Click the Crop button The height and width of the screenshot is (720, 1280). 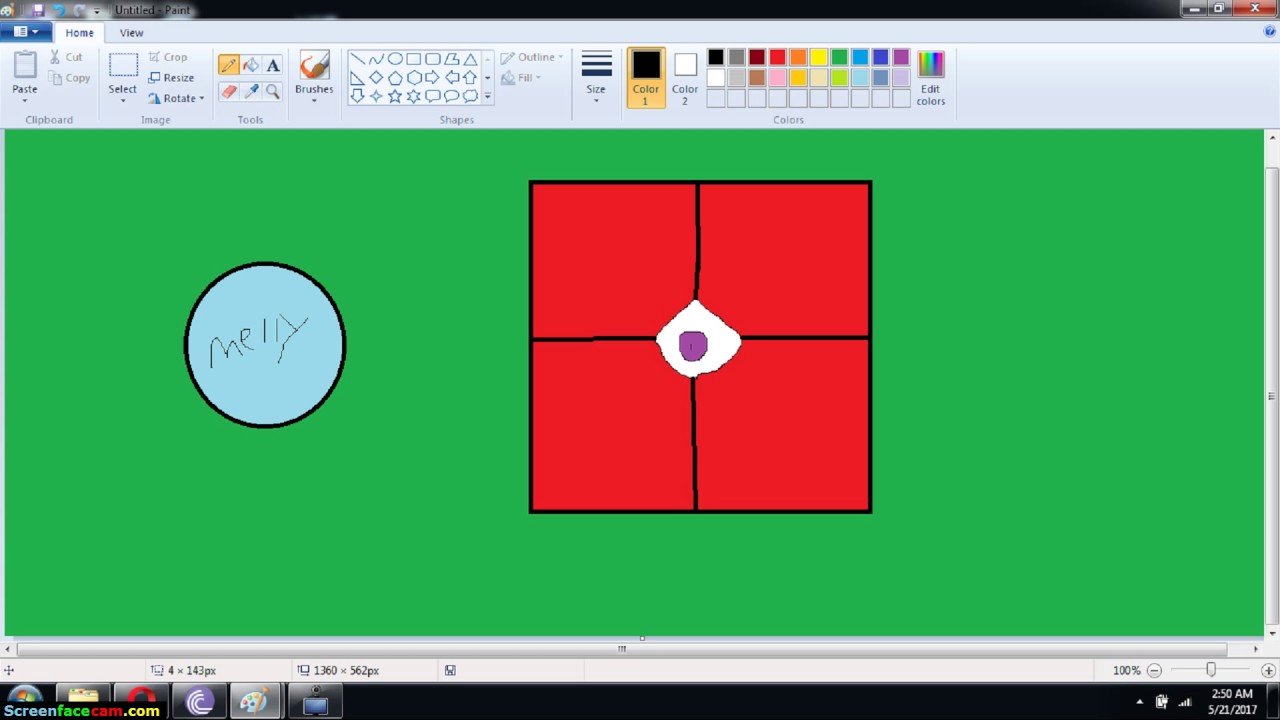coord(168,57)
